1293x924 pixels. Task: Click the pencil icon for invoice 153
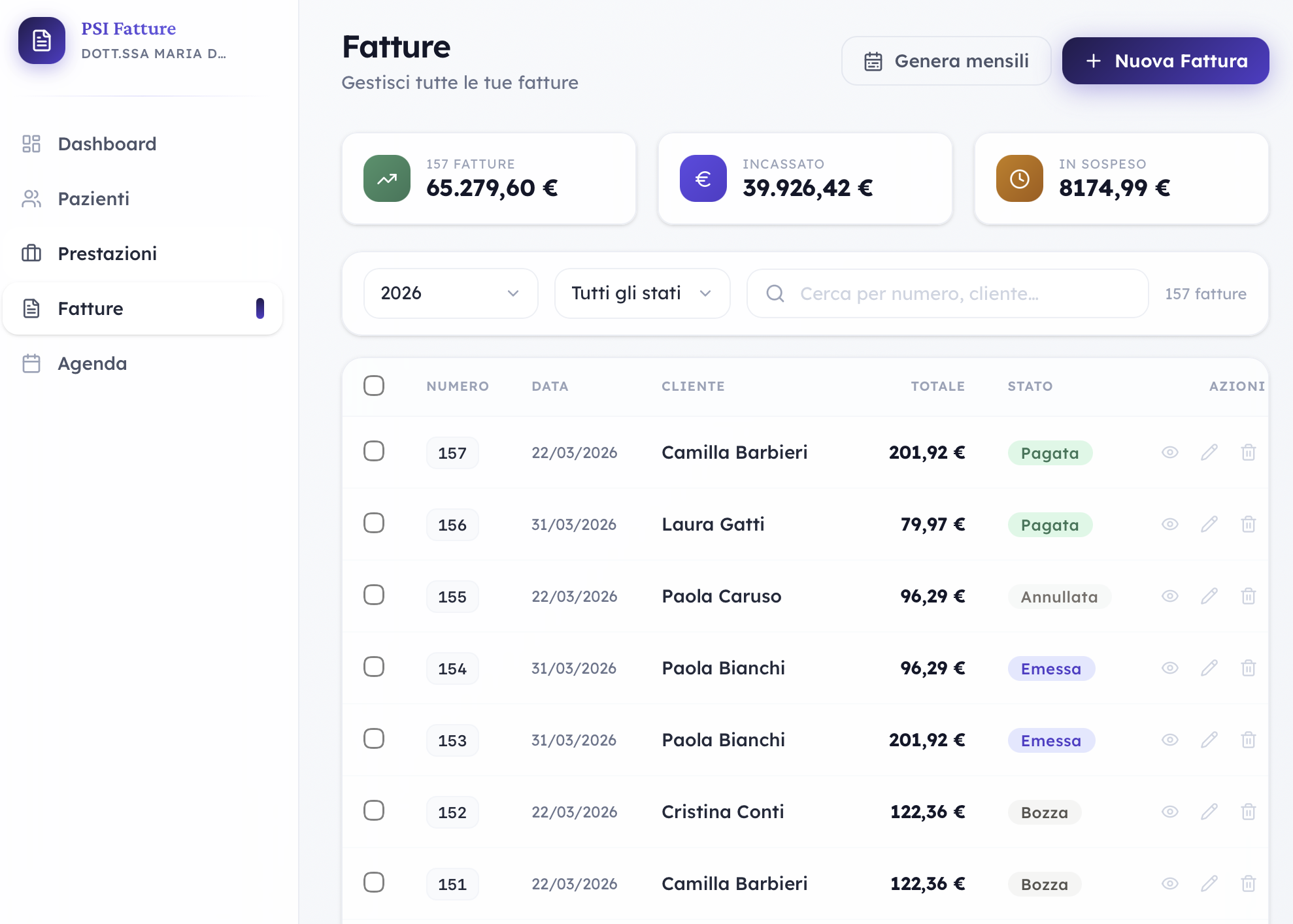(1209, 740)
